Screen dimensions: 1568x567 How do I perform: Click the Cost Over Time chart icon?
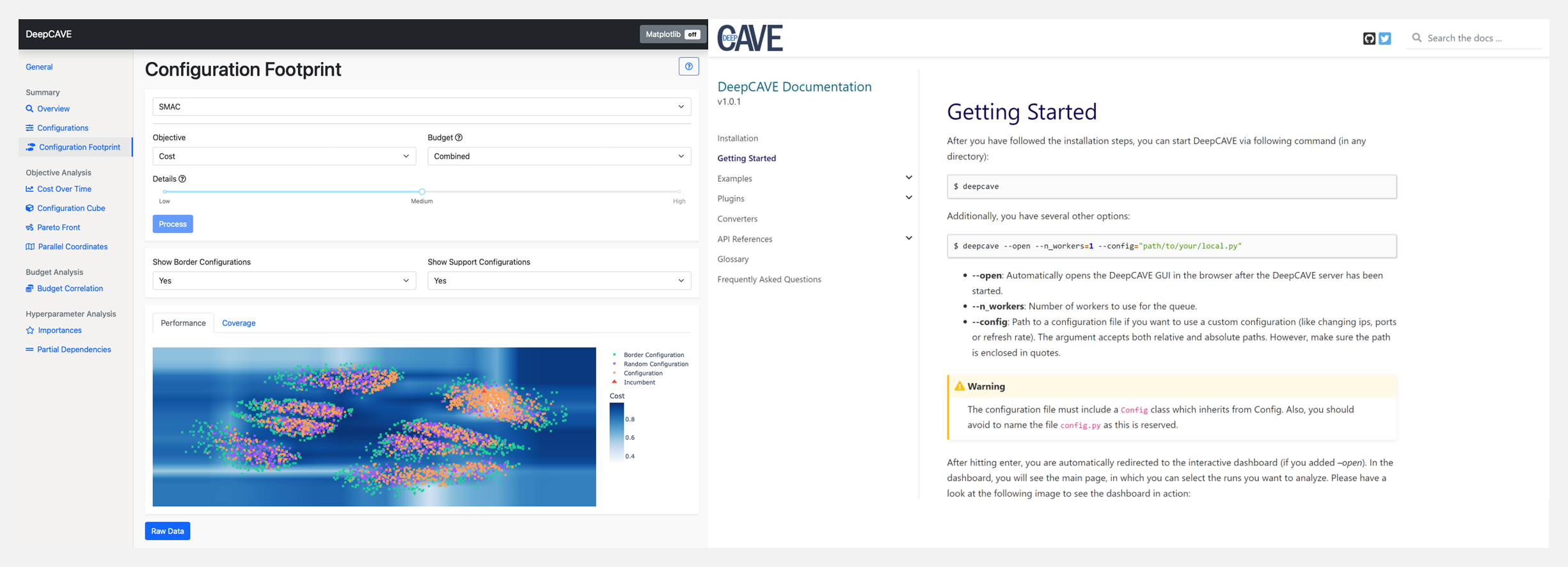(x=29, y=189)
